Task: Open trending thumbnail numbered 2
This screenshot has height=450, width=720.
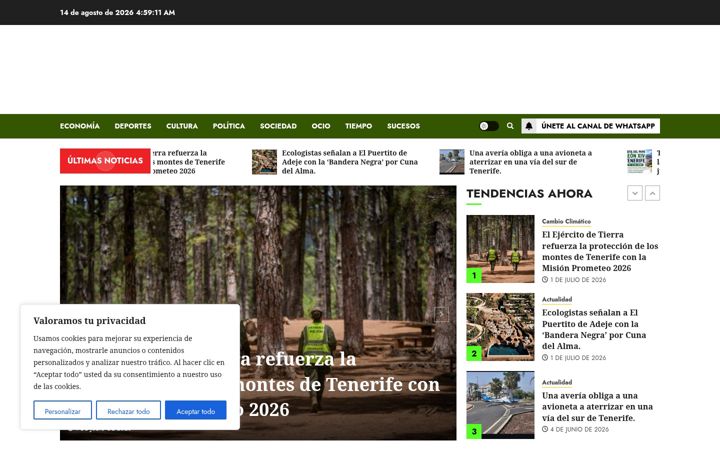Action: (500, 327)
